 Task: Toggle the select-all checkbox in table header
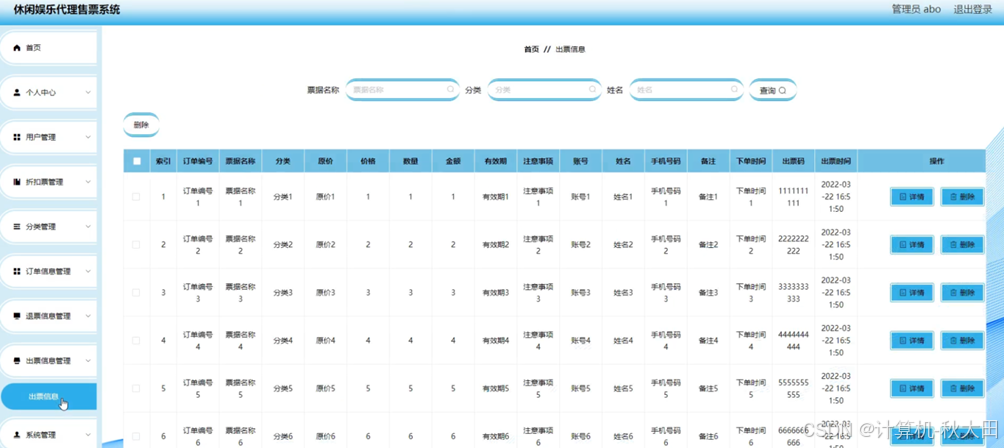136,161
